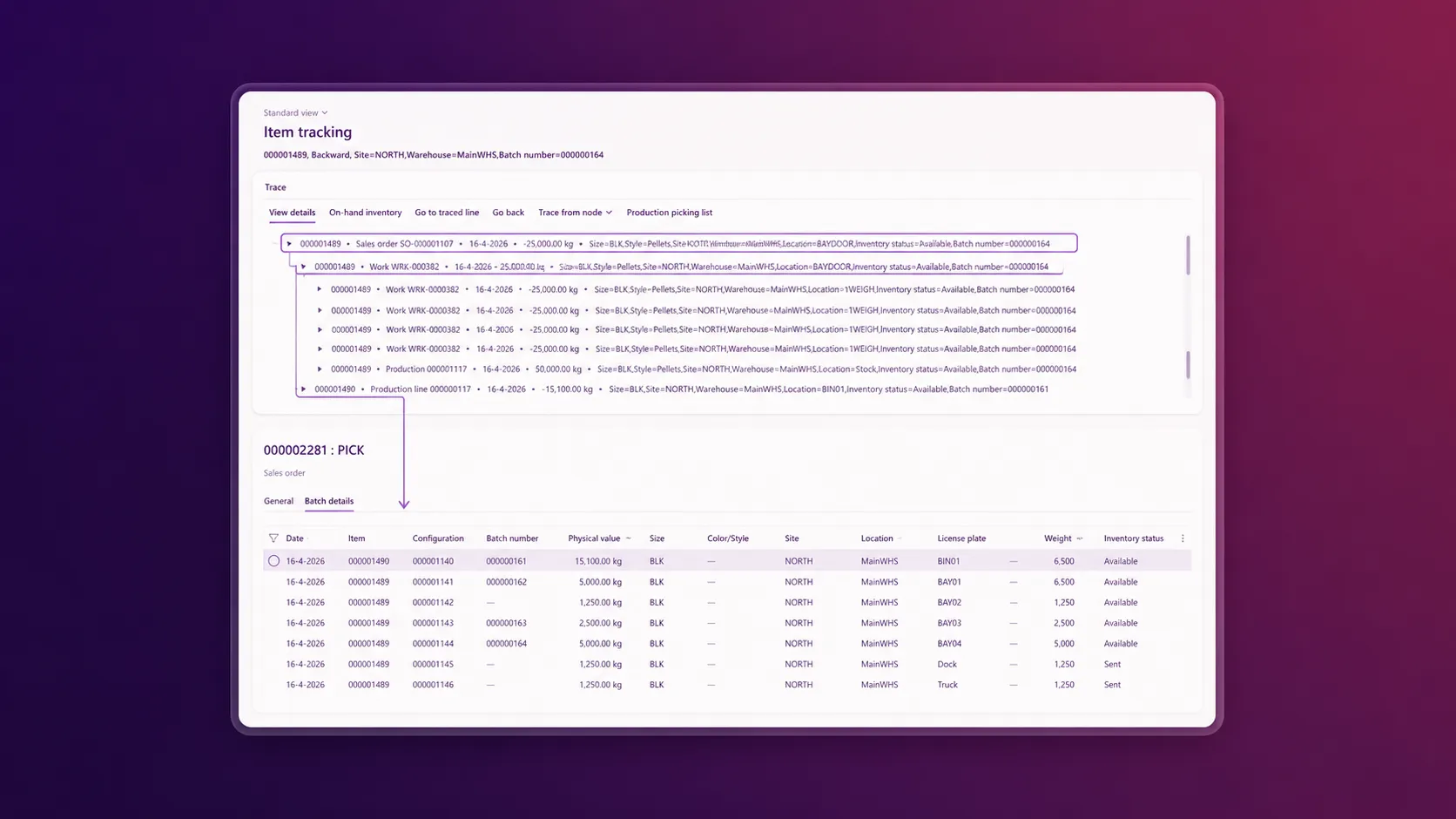Click the Trace section header
This screenshot has width=1456, height=819.
[275, 187]
